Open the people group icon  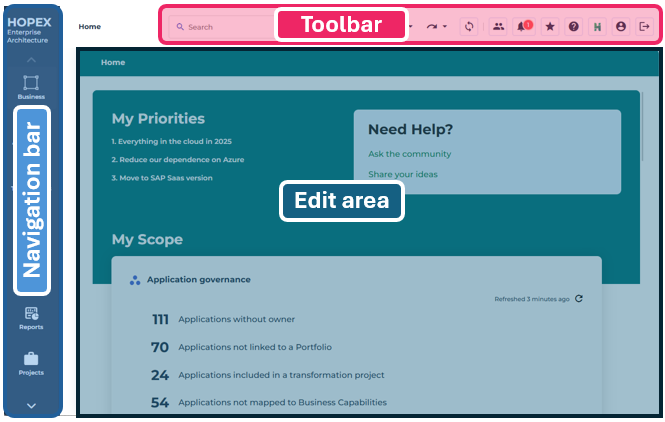tap(498, 27)
